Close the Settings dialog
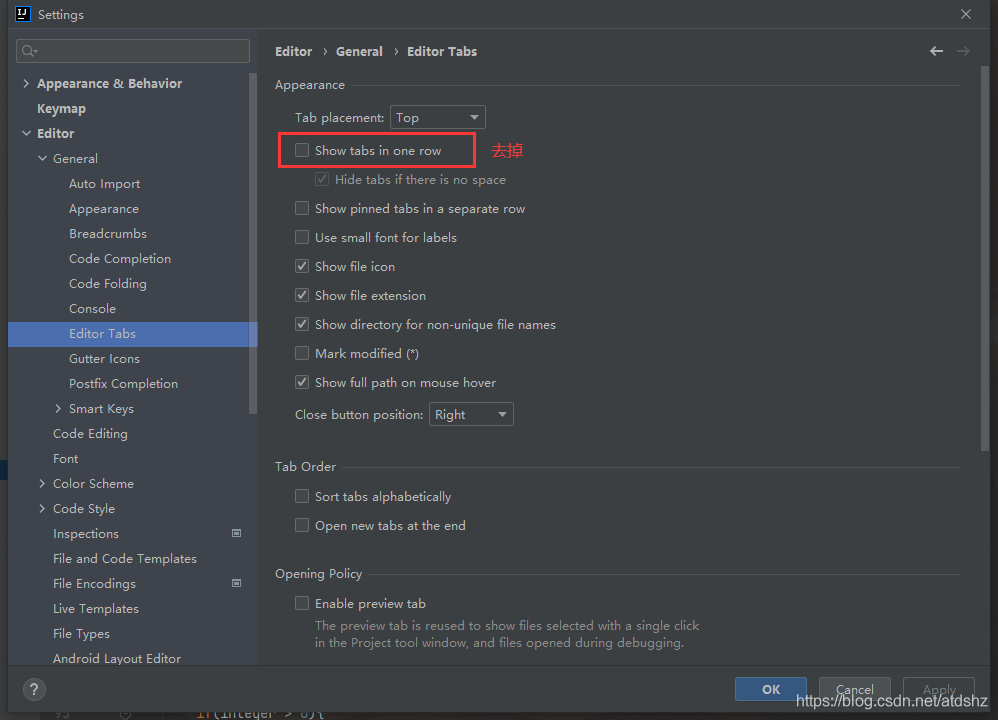 (966, 14)
